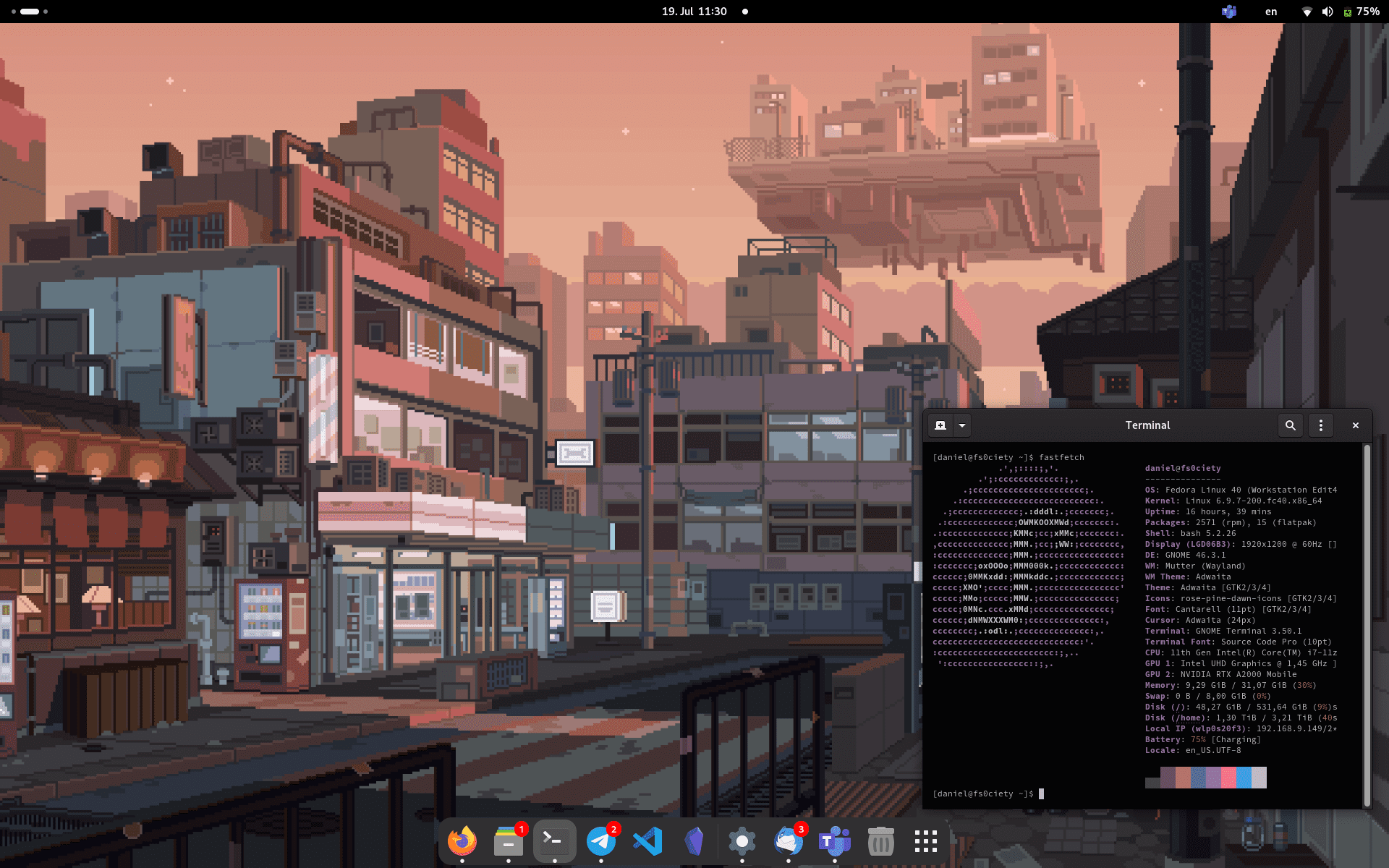Click the Terminal prompt input line
This screenshot has height=868, width=1389.
tap(988, 793)
